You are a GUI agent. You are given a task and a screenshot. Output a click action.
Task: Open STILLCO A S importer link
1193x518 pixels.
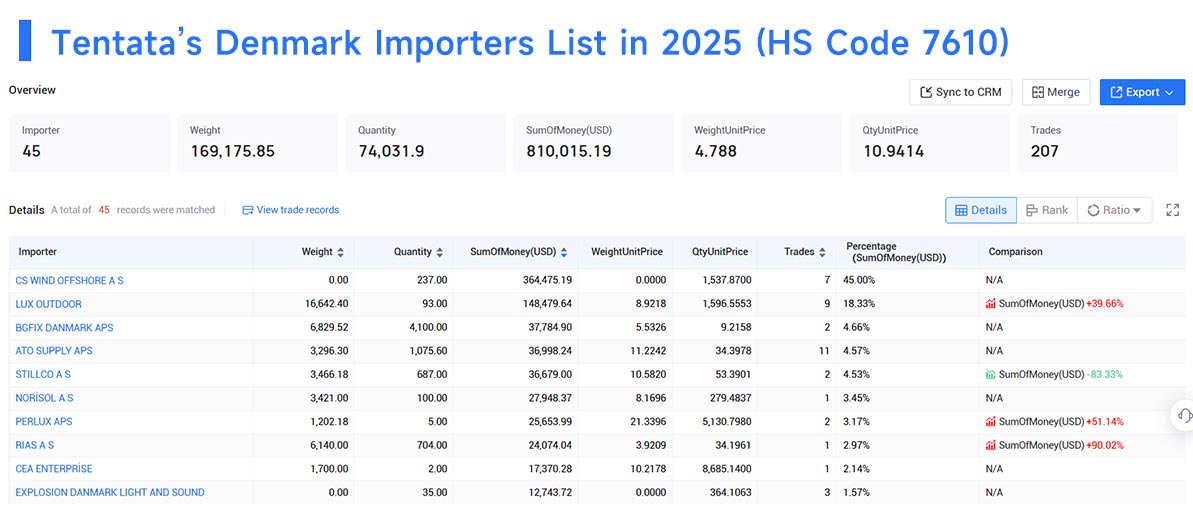[43, 374]
